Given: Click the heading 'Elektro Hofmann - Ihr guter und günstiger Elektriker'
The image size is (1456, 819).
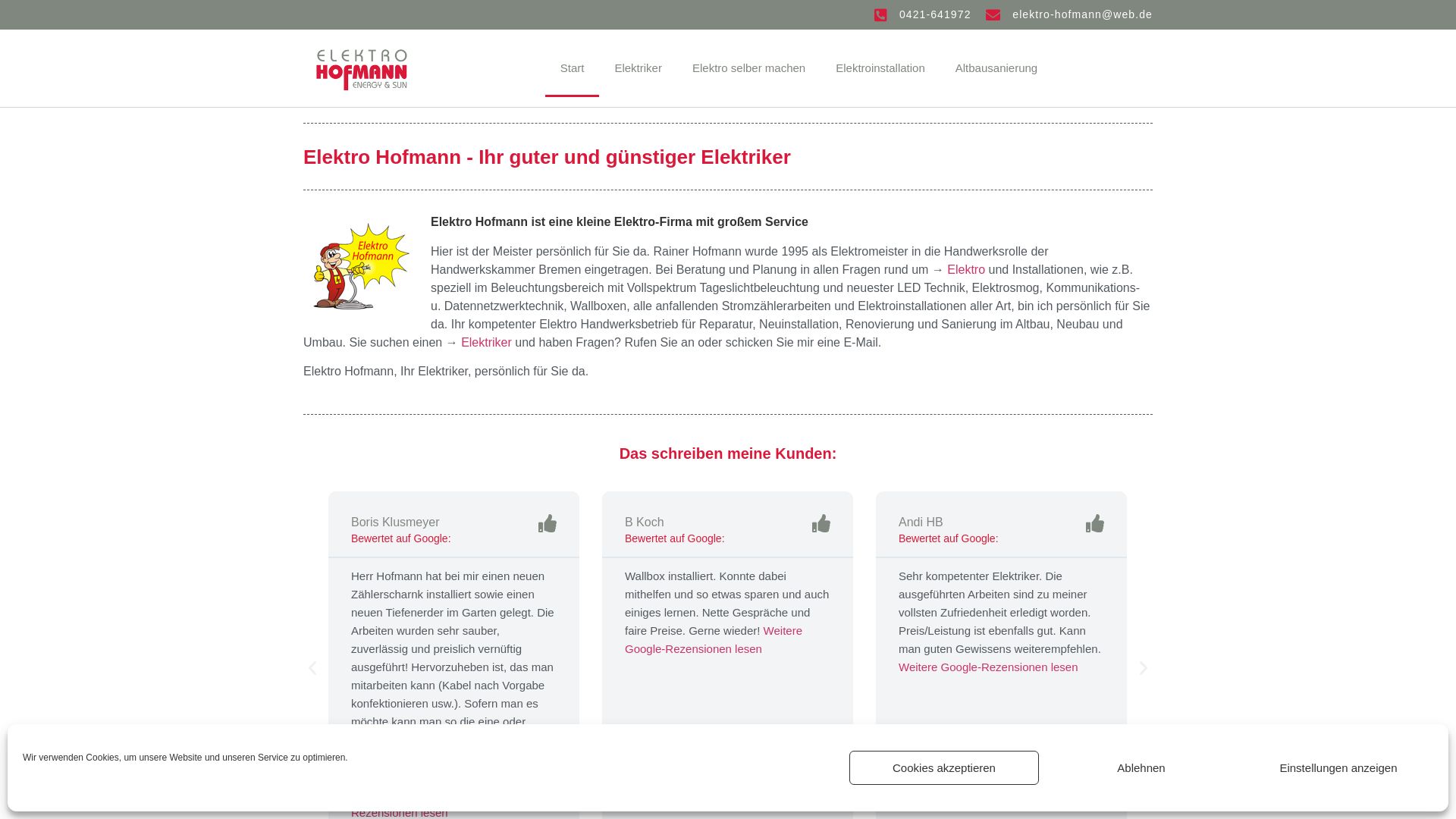Looking at the screenshot, I should tap(547, 157).
